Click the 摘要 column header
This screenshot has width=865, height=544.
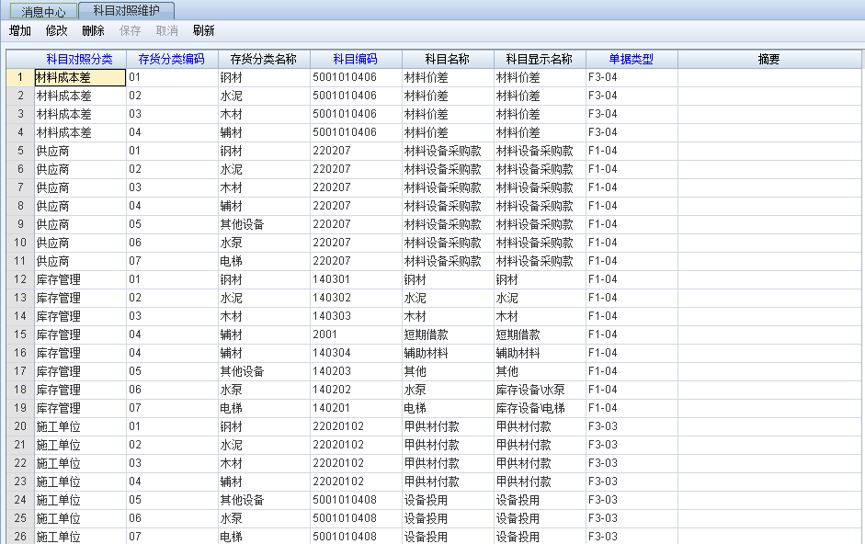click(769, 59)
